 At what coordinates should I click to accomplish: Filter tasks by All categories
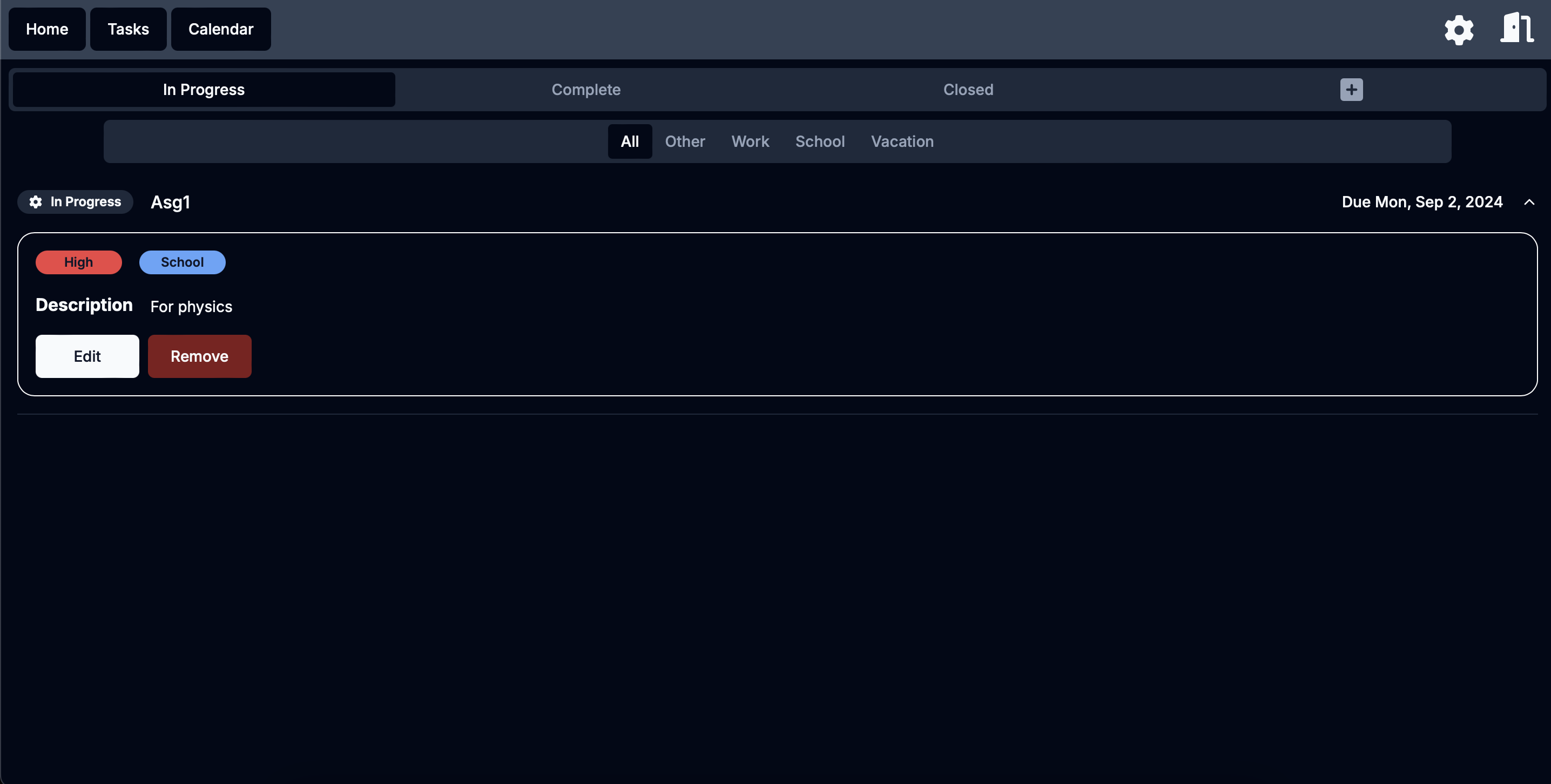point(629,141)
